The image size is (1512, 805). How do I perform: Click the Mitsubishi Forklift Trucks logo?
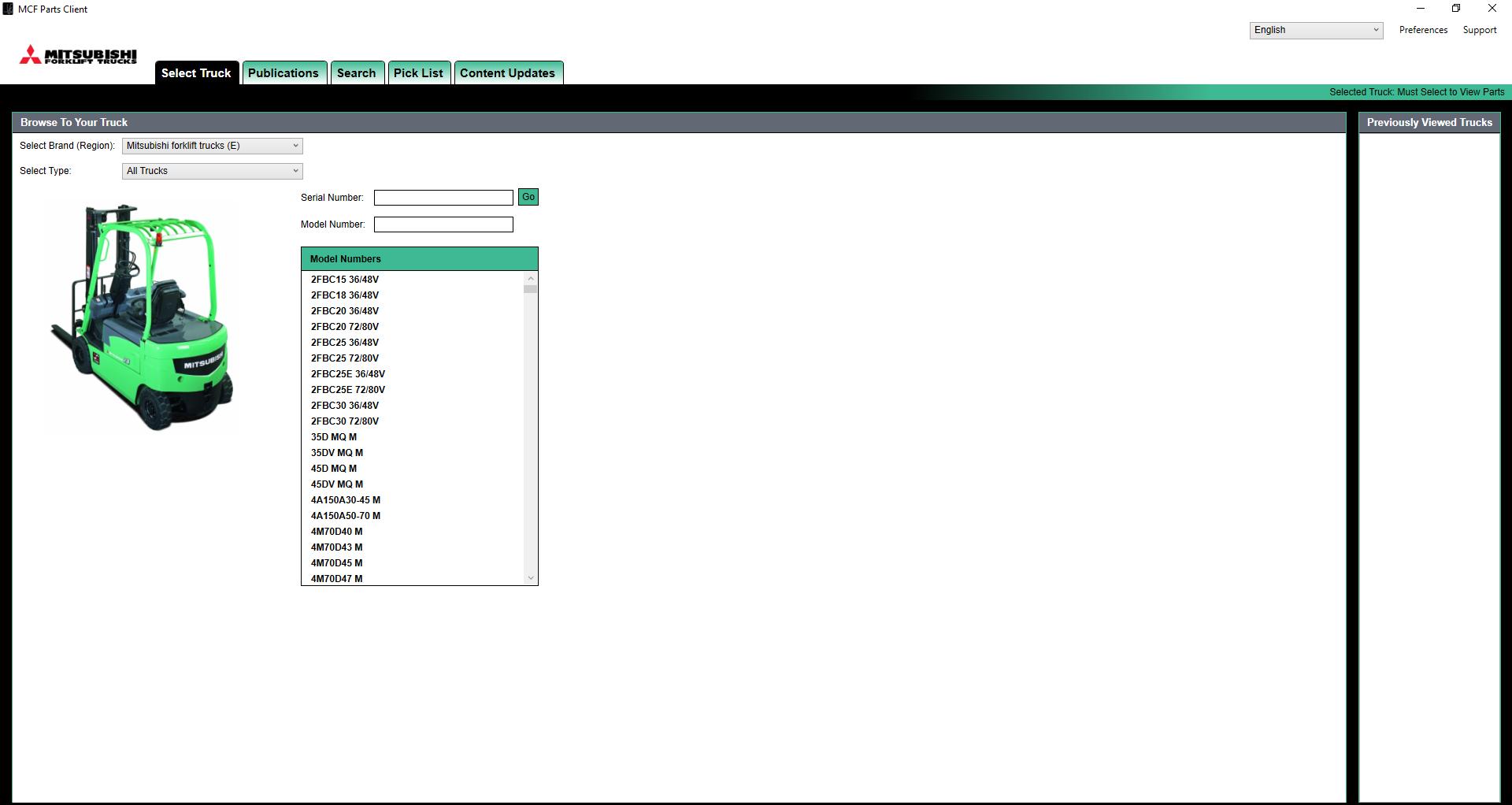(78, 54)
